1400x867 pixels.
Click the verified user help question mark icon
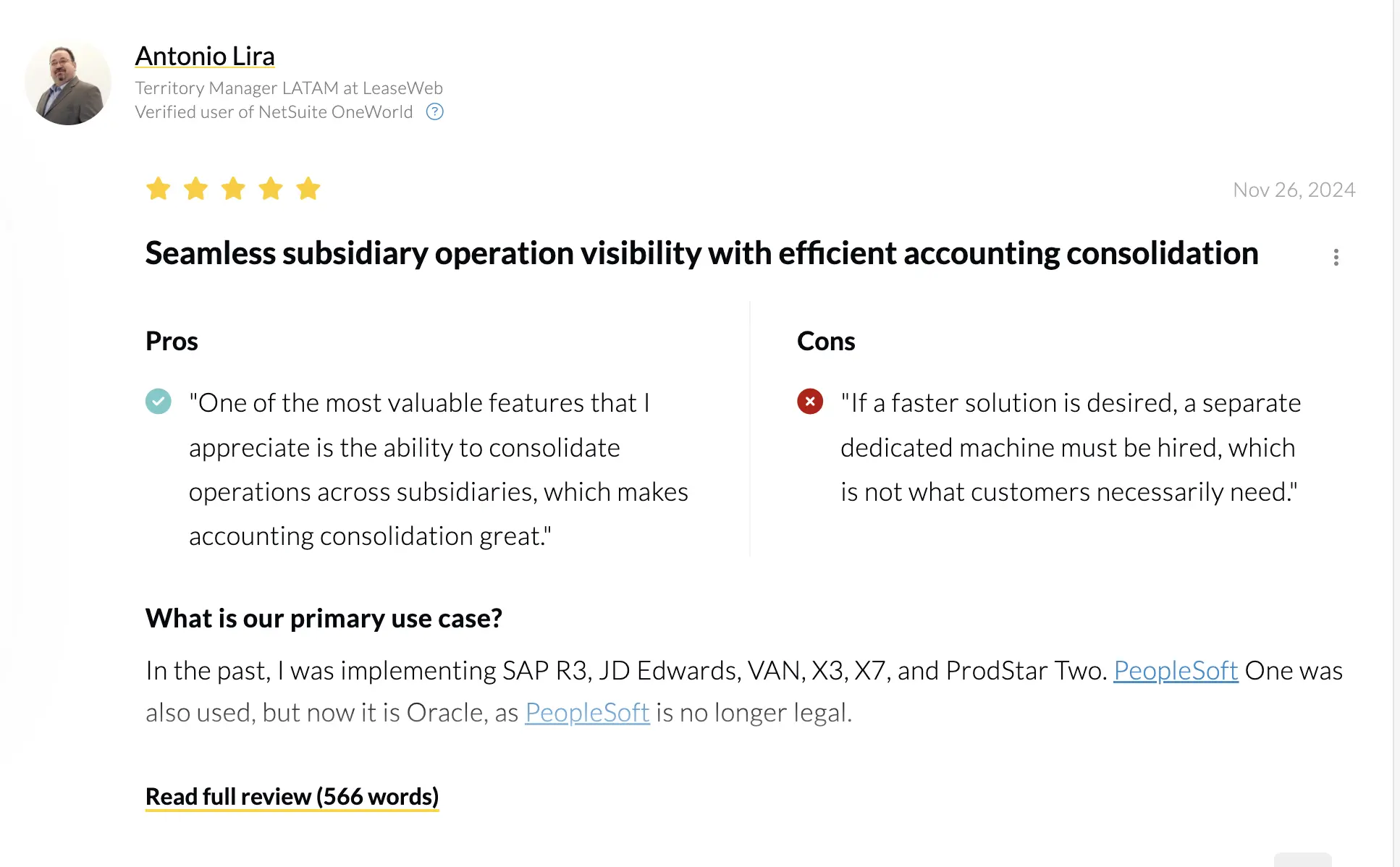point(434,111)
